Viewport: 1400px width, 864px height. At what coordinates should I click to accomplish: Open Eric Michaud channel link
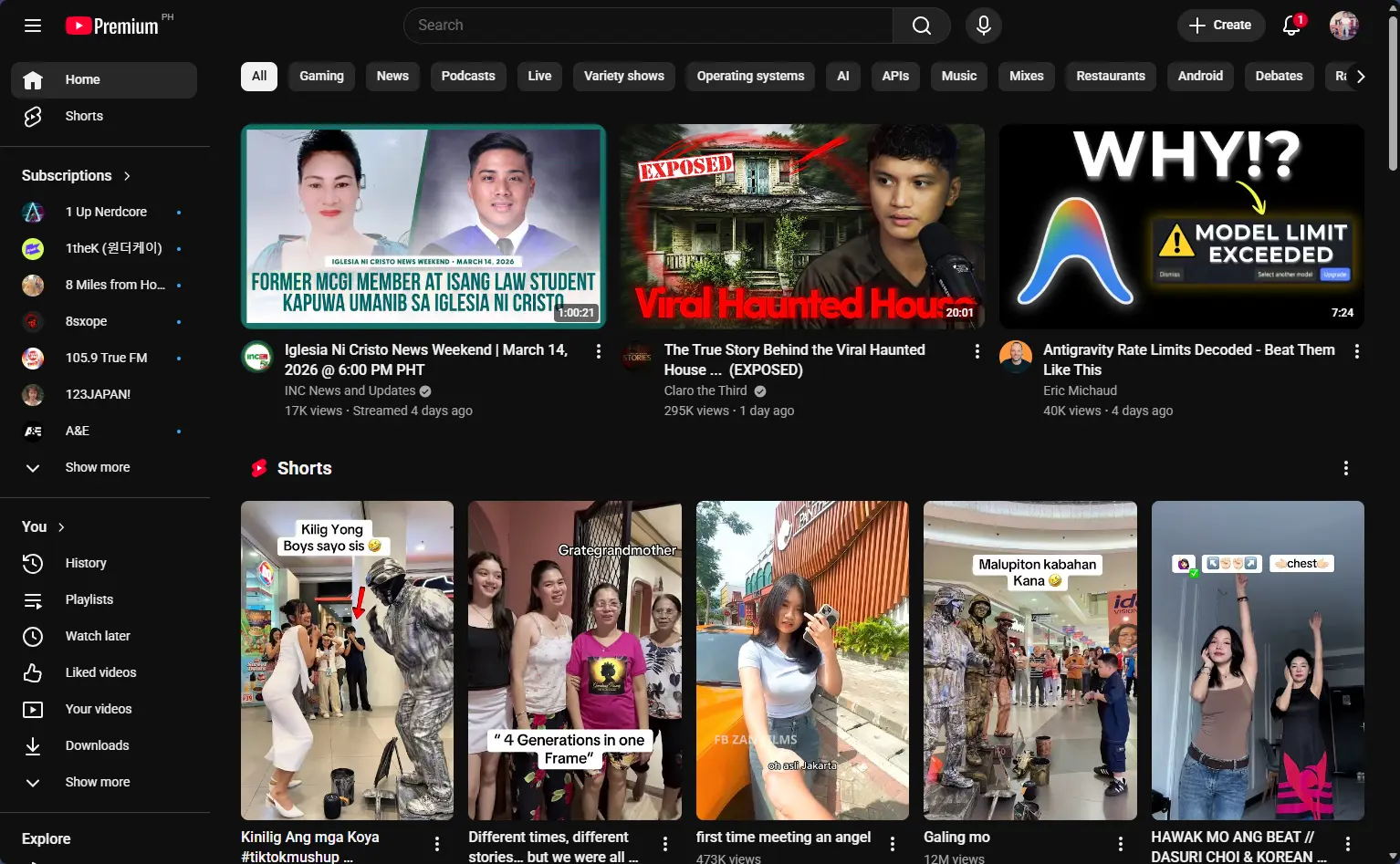tap(1080, 390)
